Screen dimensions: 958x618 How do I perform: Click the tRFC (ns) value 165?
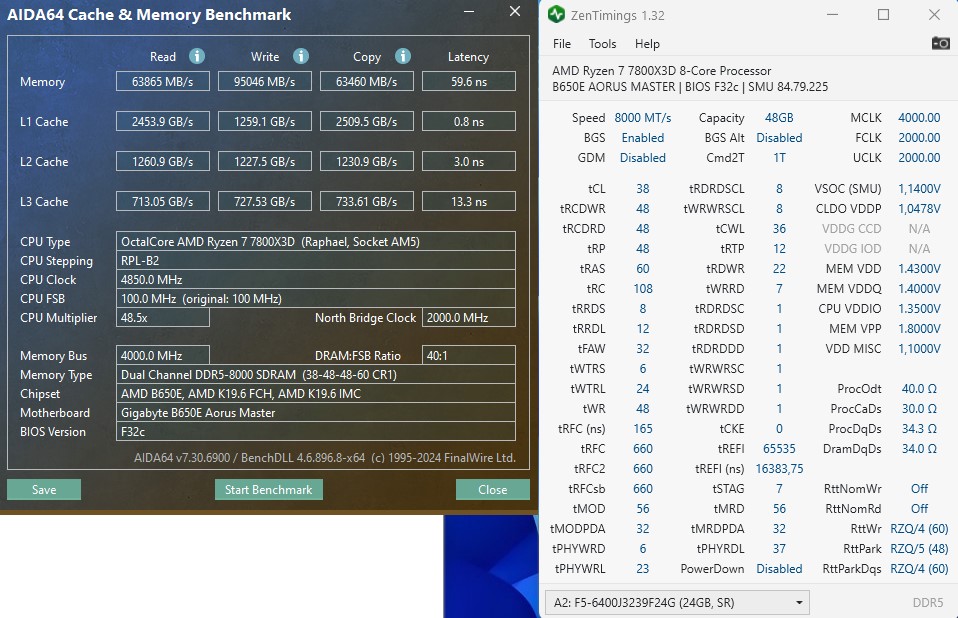(643, 429)
